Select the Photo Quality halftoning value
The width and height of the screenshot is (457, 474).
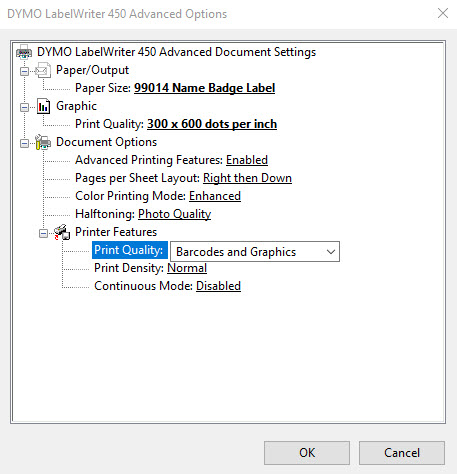[x=175, y=214]
